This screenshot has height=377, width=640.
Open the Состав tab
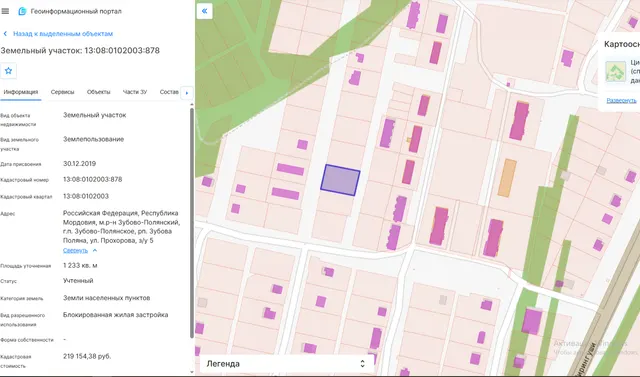(x=169, y=92)
